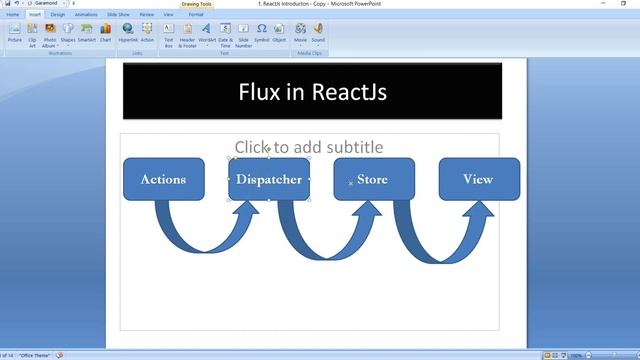Open the View ribbon tab
The height and width of the screenshot is (360, 640).
pyautogui.click(x=168, y=14)
